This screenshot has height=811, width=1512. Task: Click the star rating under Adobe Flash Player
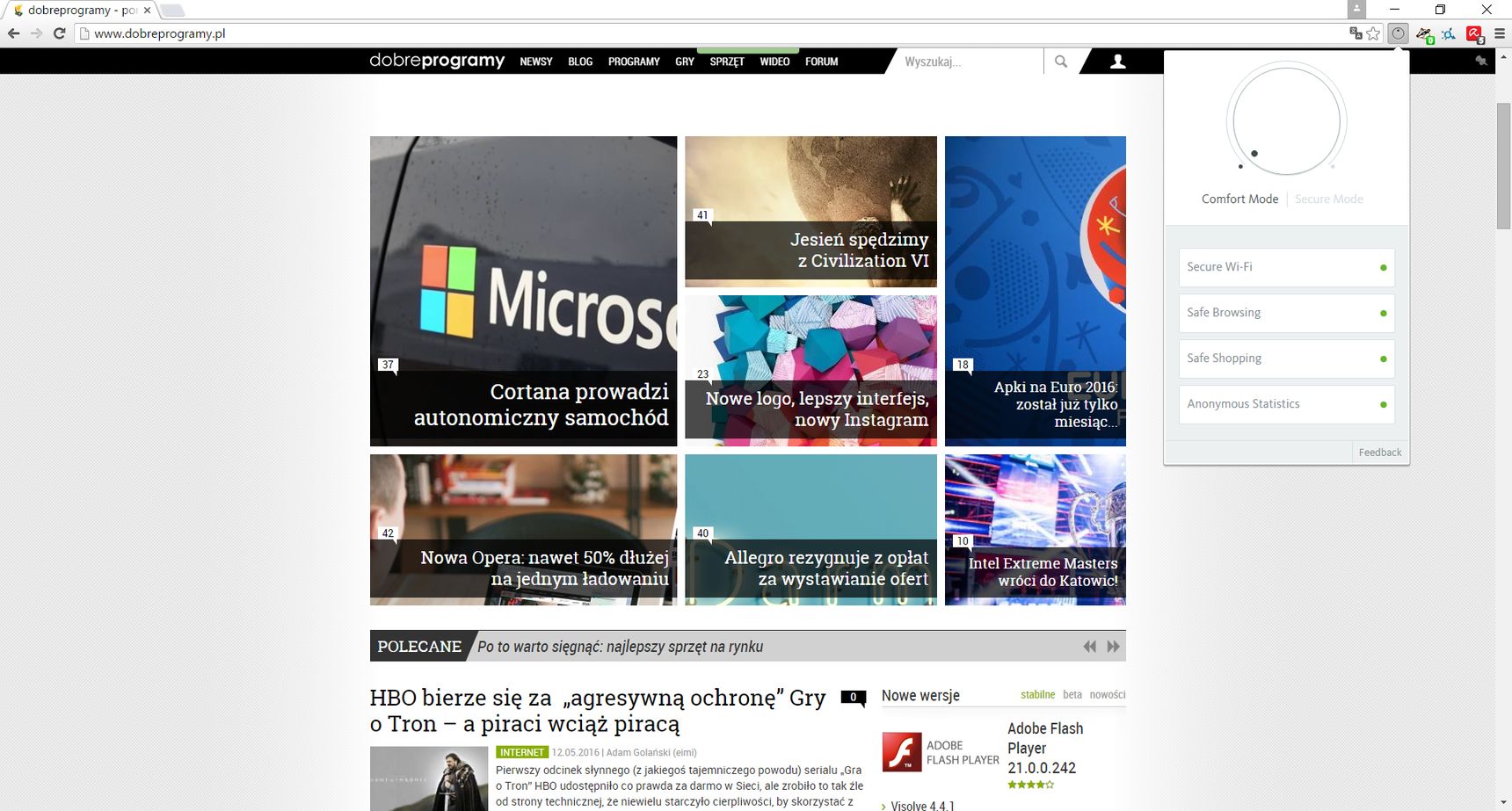tap(1030, 785)
